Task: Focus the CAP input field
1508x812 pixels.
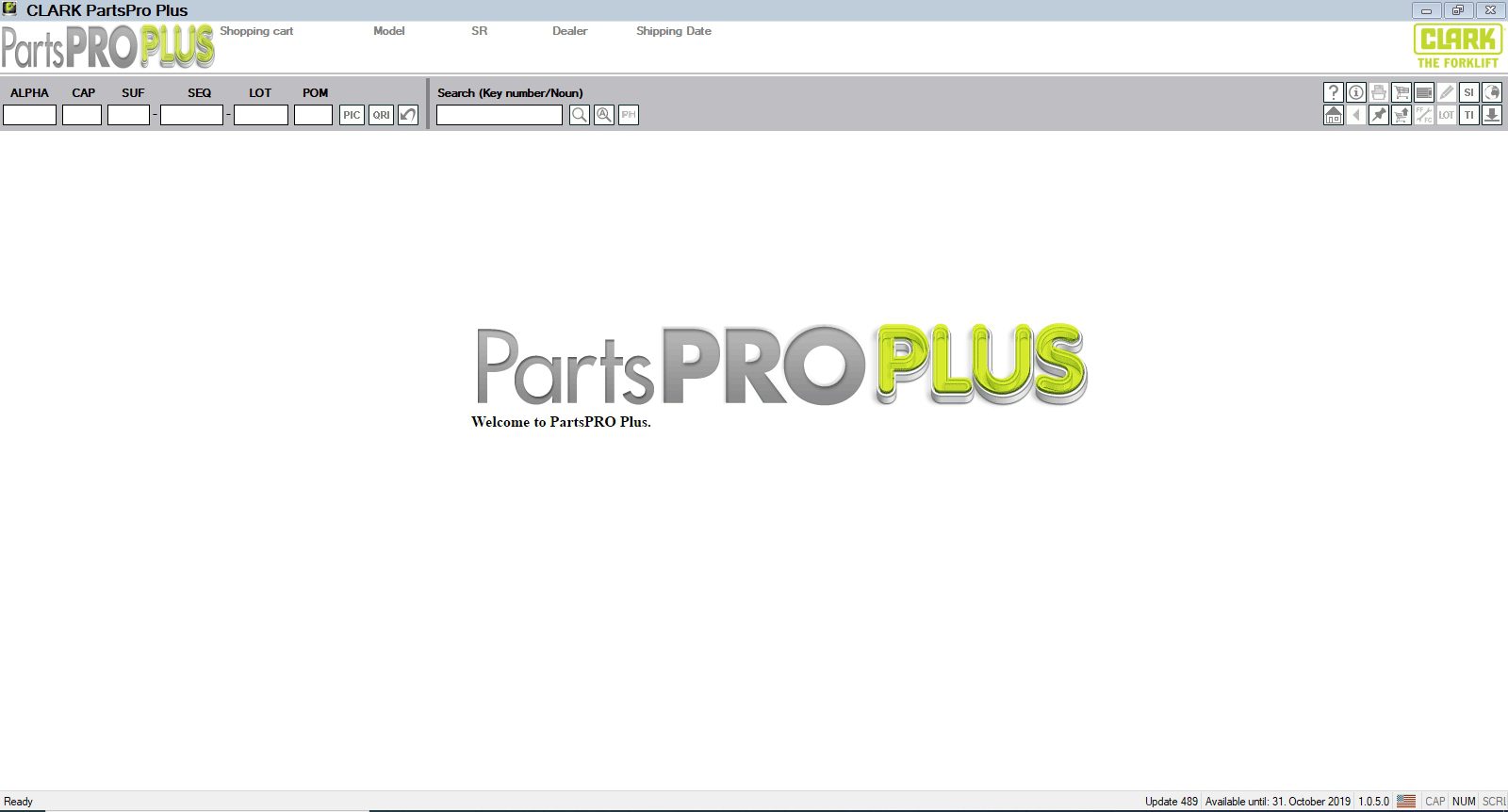Action: click(82, 115)
